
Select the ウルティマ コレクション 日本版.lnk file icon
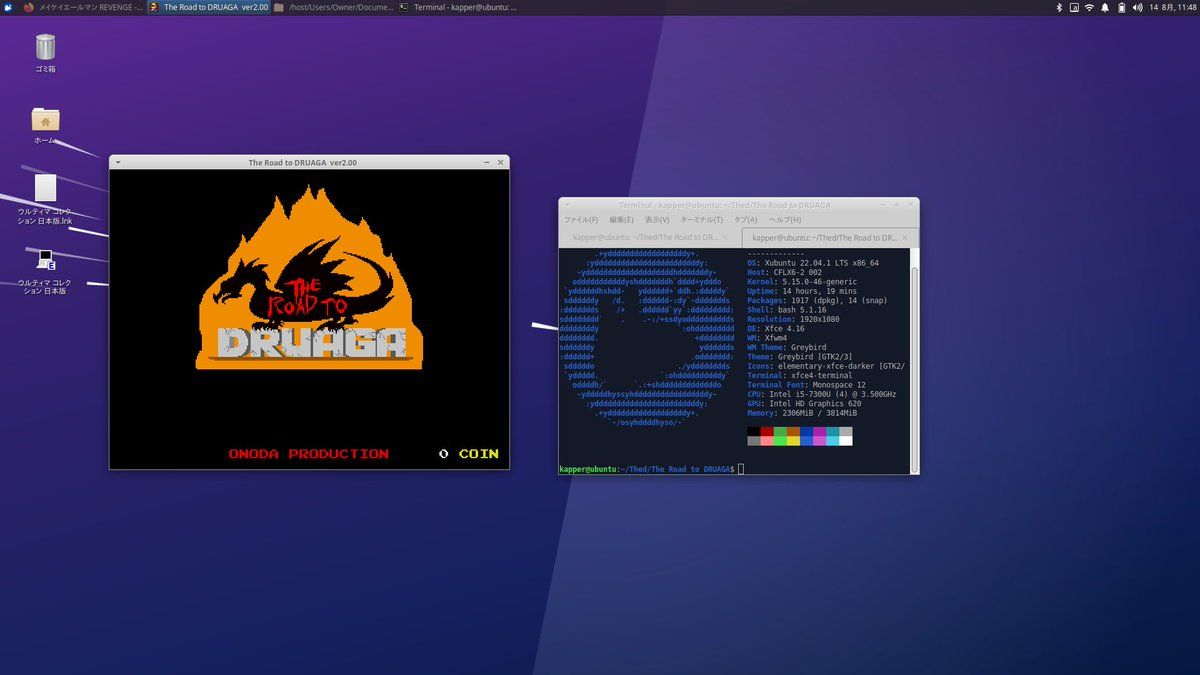pyautogui.click(x=45, y=188)
